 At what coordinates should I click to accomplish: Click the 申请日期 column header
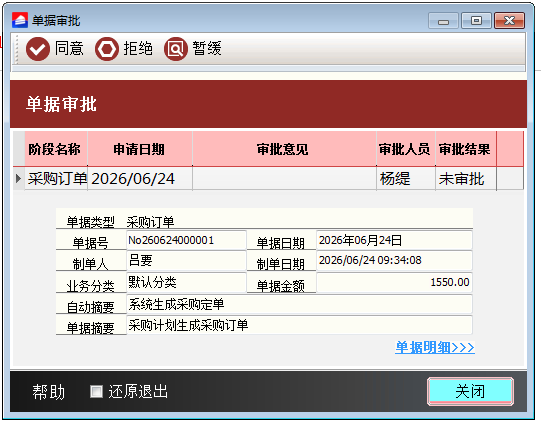click(x=140, y=149)
